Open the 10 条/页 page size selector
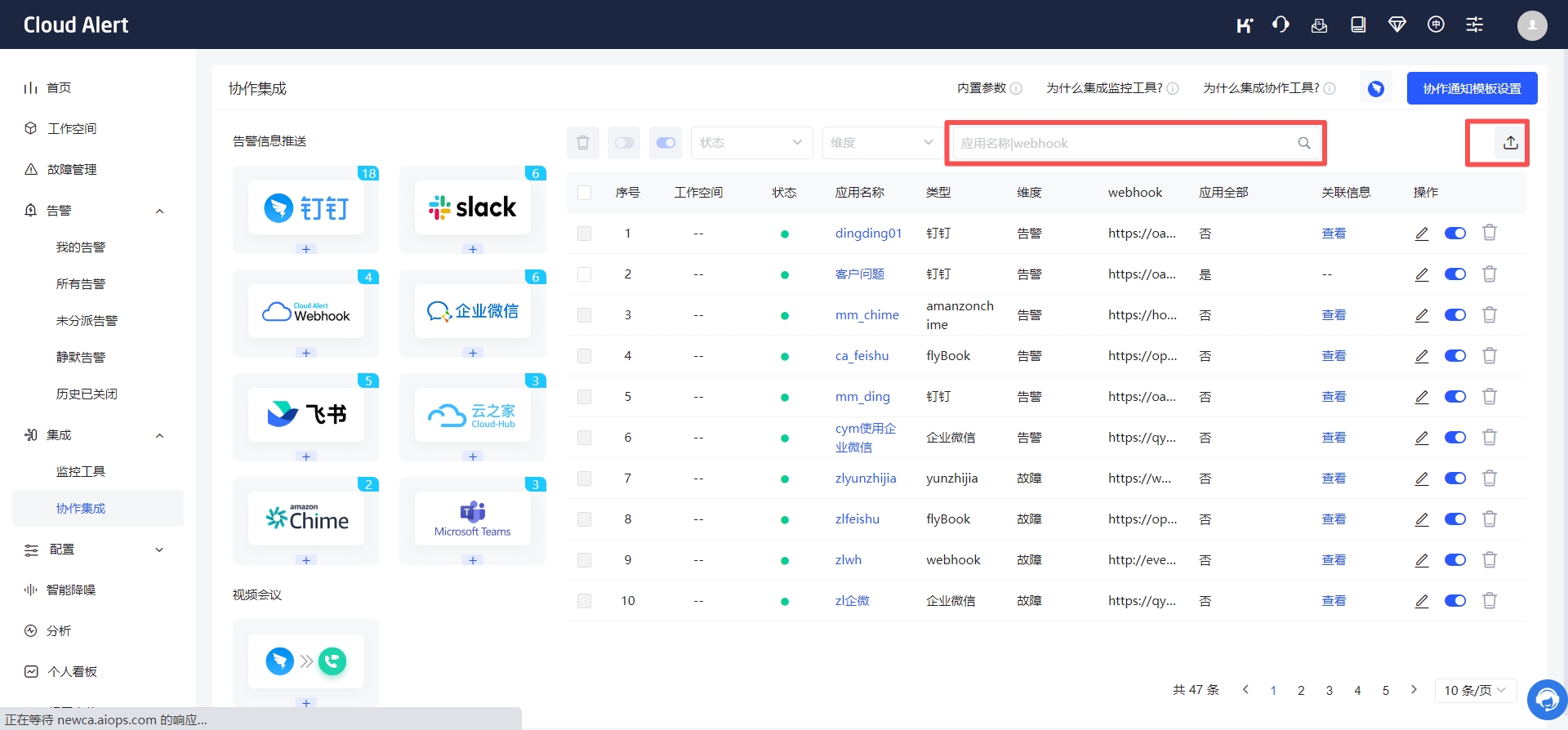The width and height of the screenshot is (1568, 730). [x=1476, y=691]
